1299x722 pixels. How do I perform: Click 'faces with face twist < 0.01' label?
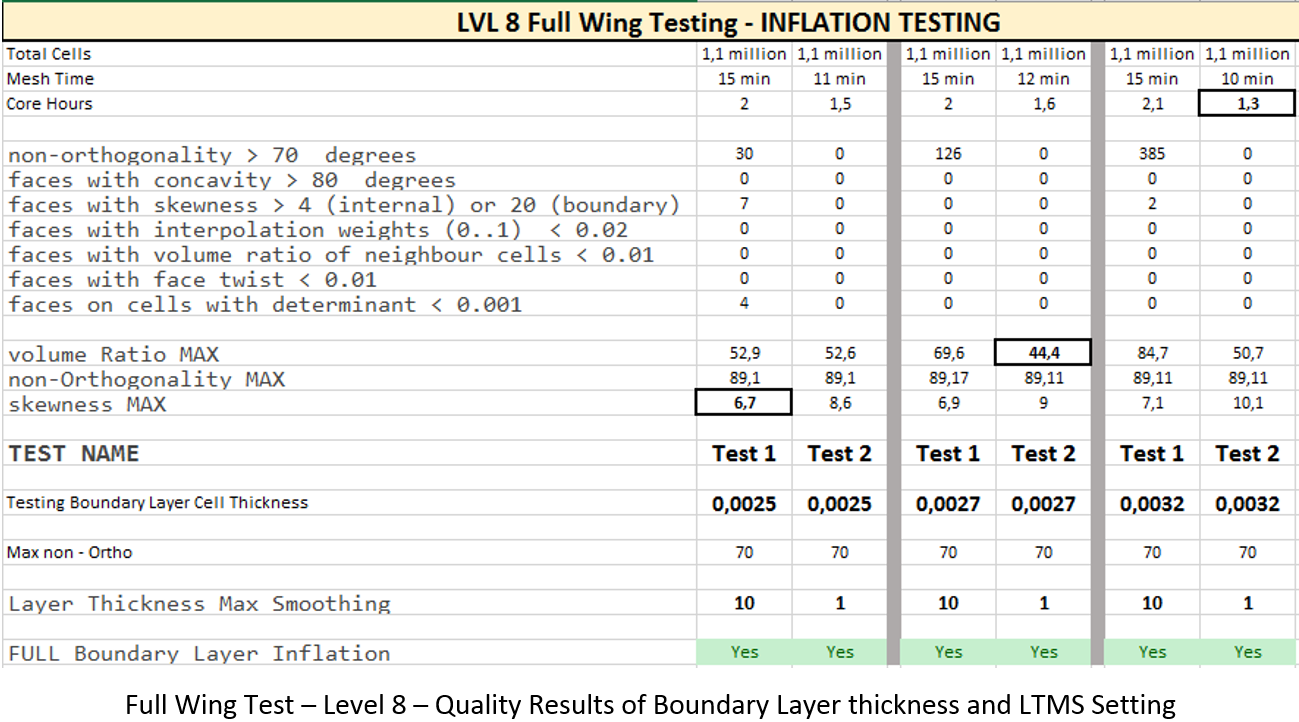pyautogui.click(x=193, y=279)
